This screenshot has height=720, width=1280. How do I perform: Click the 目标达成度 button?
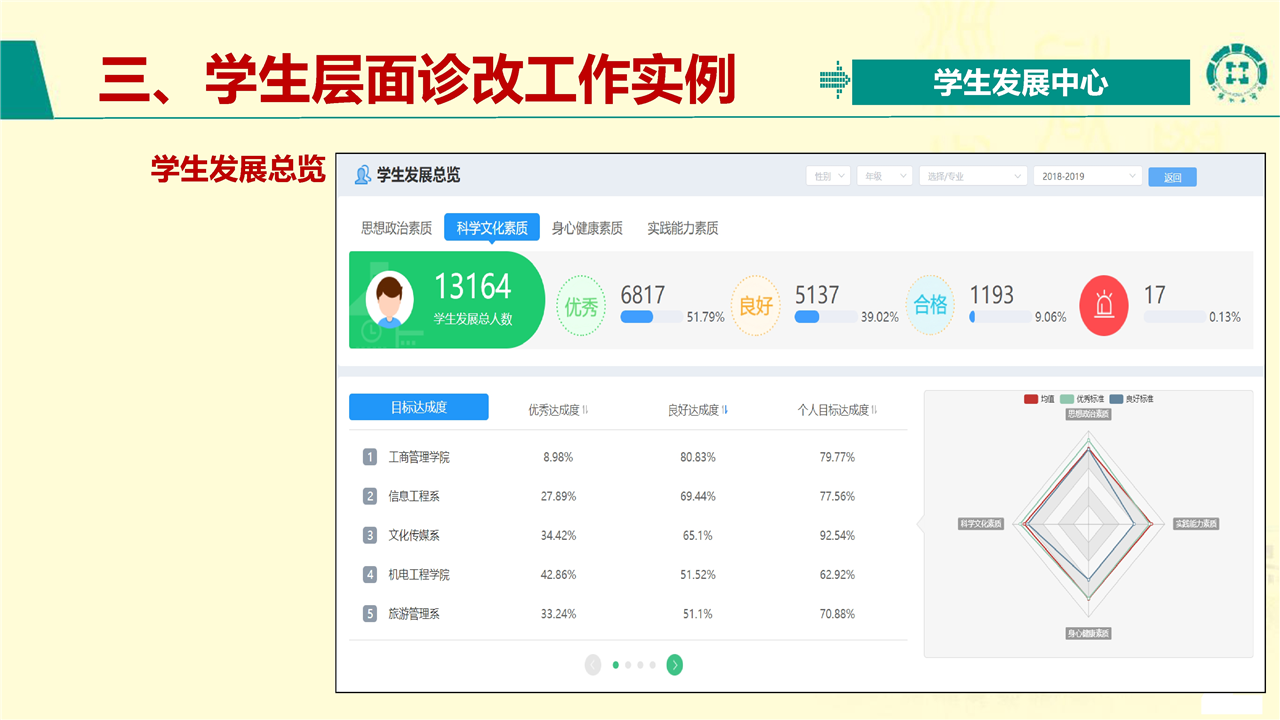(418, 407)
